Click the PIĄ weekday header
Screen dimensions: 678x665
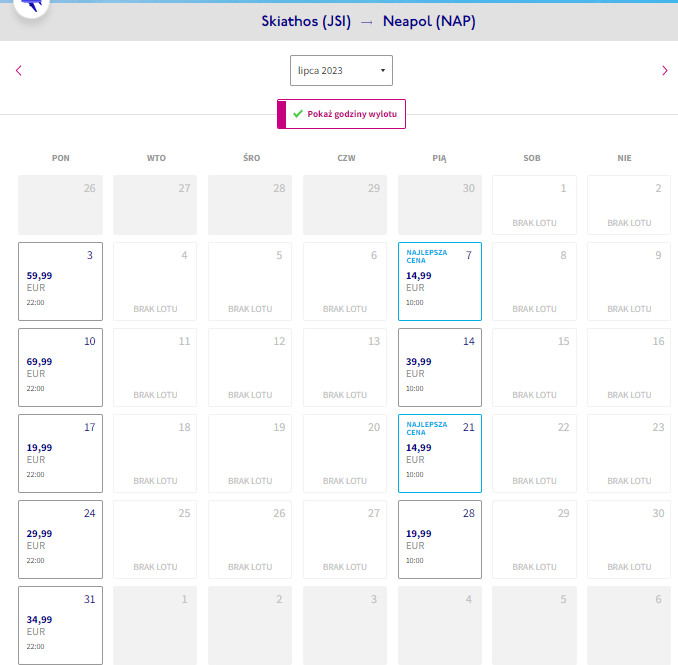pos(439,158)
